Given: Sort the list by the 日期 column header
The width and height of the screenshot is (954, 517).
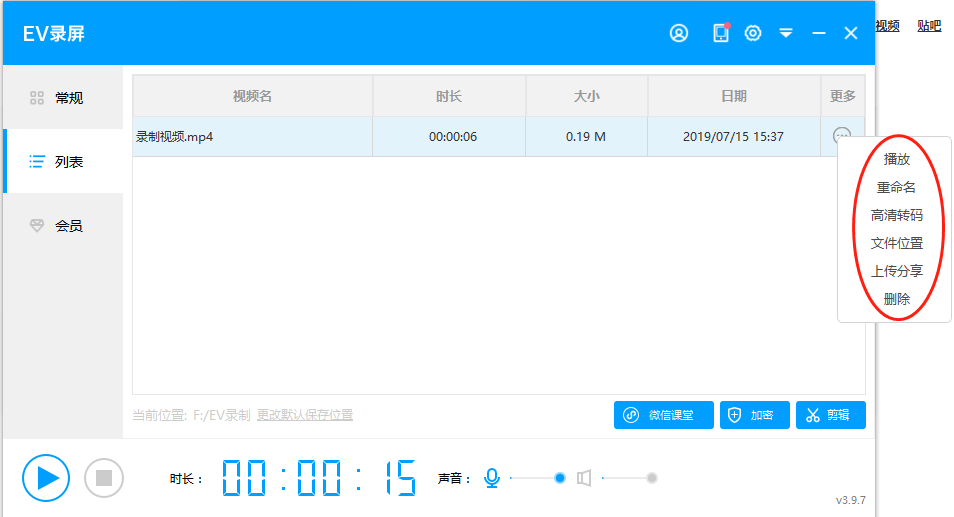Looking at the screenshot, I should click(x=733, y=96).
